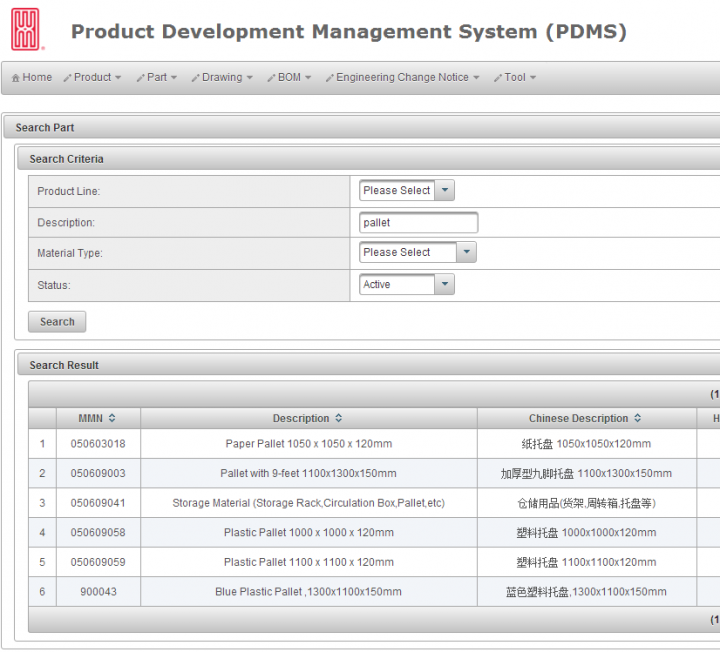720x652 pixels.
Task: Click the PDMS company logo icon
Action: point(27,31)
